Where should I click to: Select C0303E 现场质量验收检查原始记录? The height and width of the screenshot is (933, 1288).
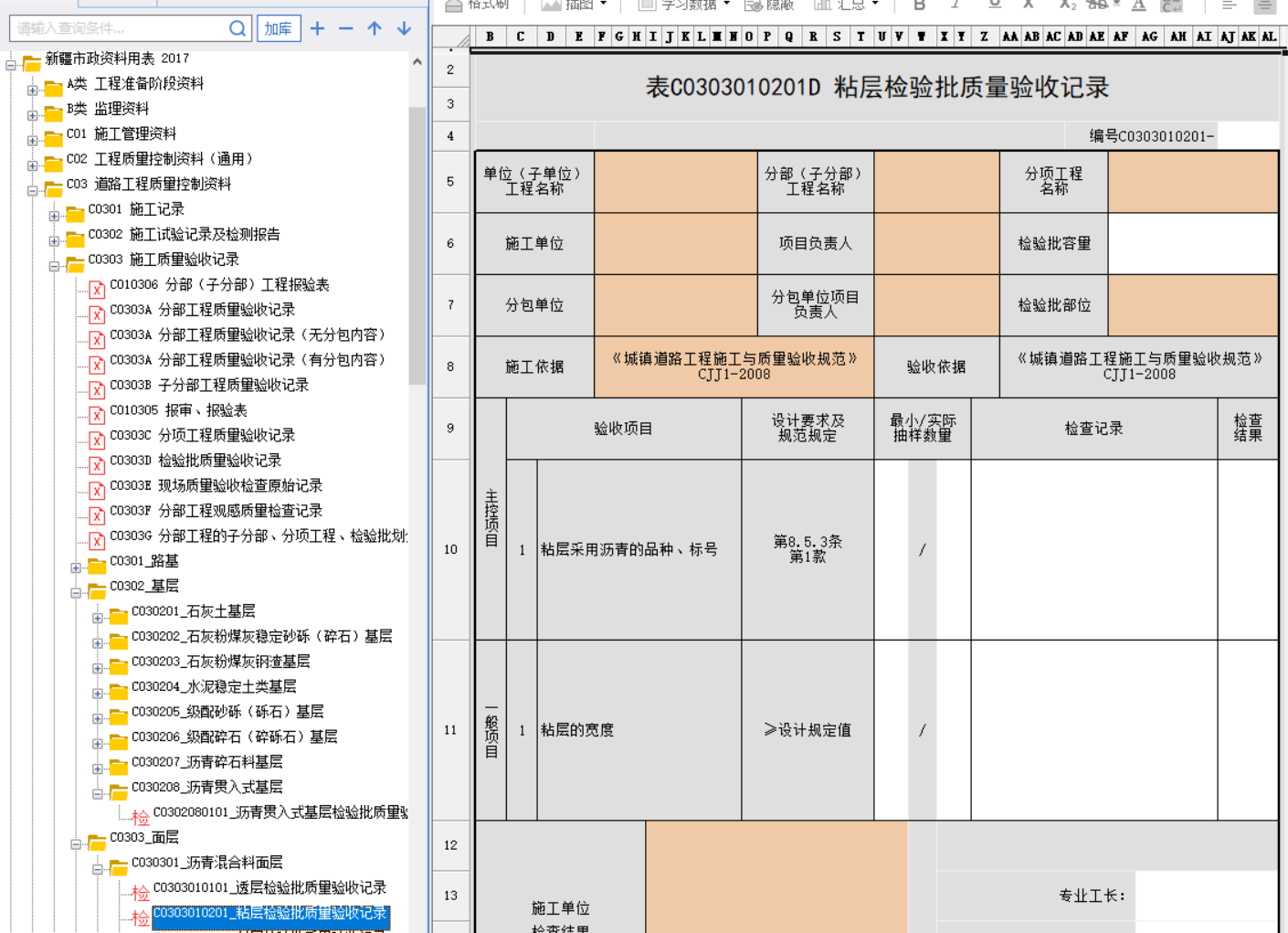[216, 485]
